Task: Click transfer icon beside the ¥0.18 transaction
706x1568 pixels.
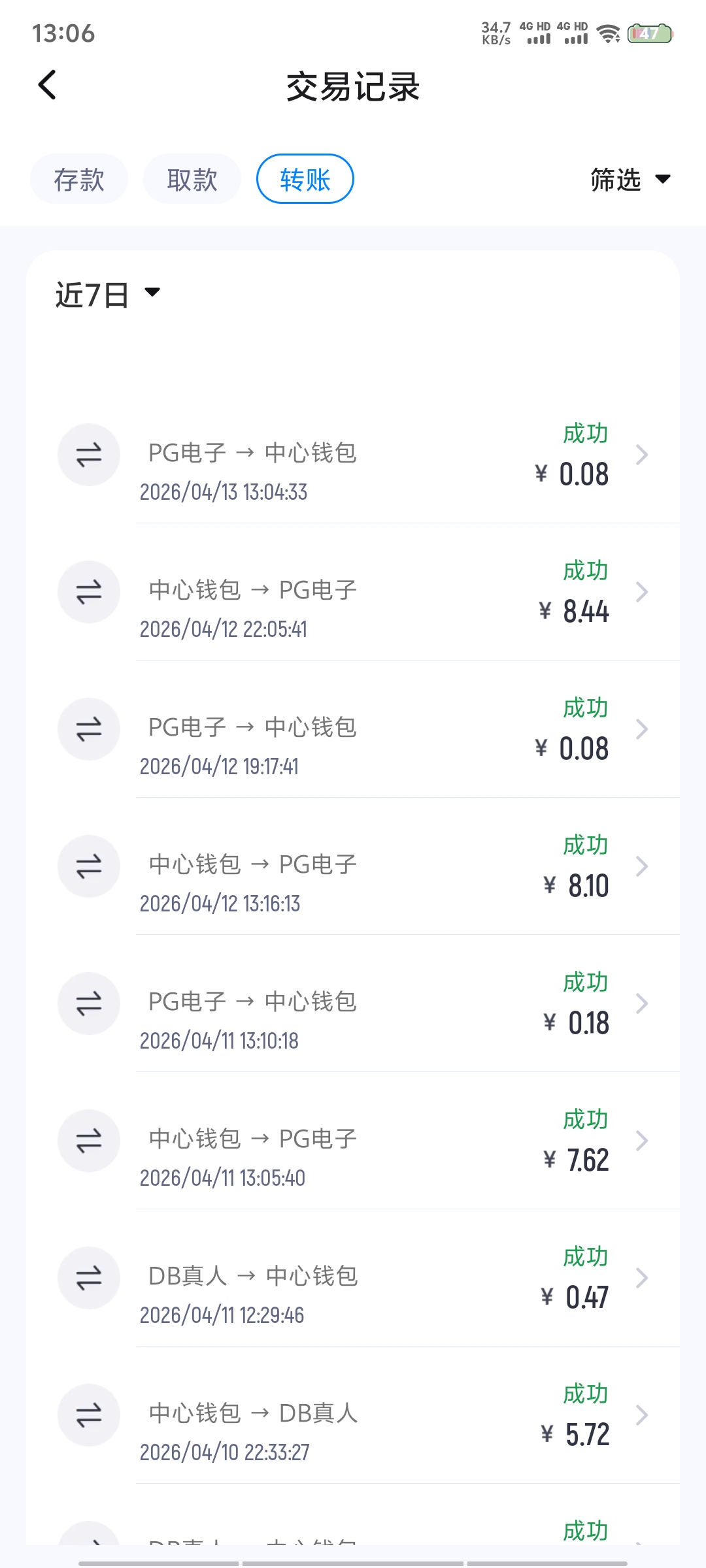Action: click(x=89, y=1004)
